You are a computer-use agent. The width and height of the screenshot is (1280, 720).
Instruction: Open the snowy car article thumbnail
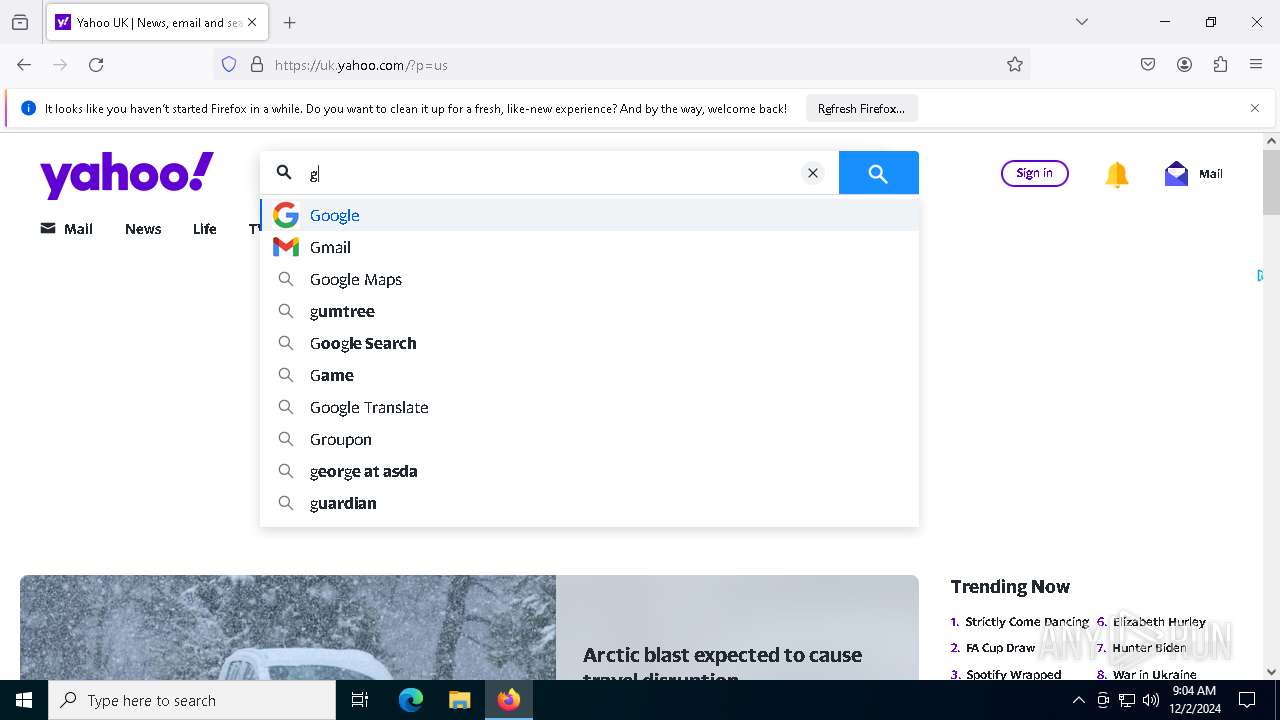(x=288, y=628)
